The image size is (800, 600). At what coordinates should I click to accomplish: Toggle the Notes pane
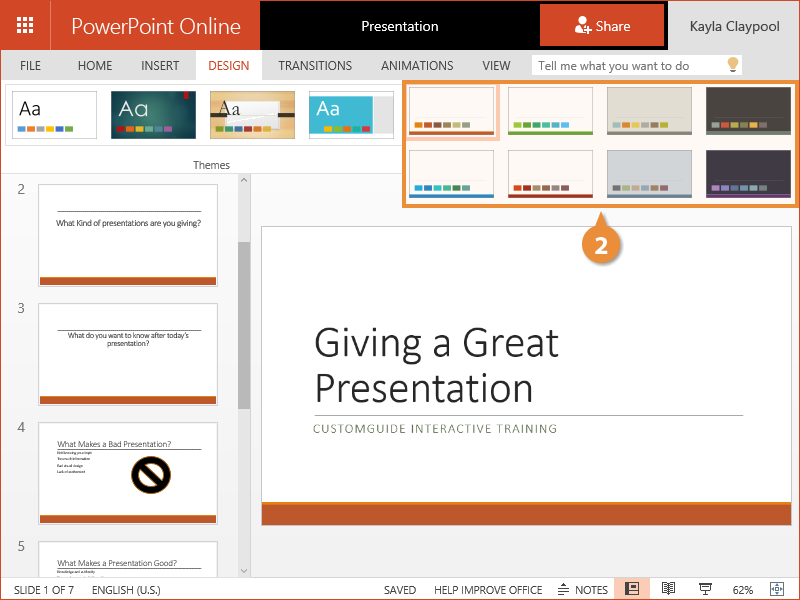click(x=582, y=589)
